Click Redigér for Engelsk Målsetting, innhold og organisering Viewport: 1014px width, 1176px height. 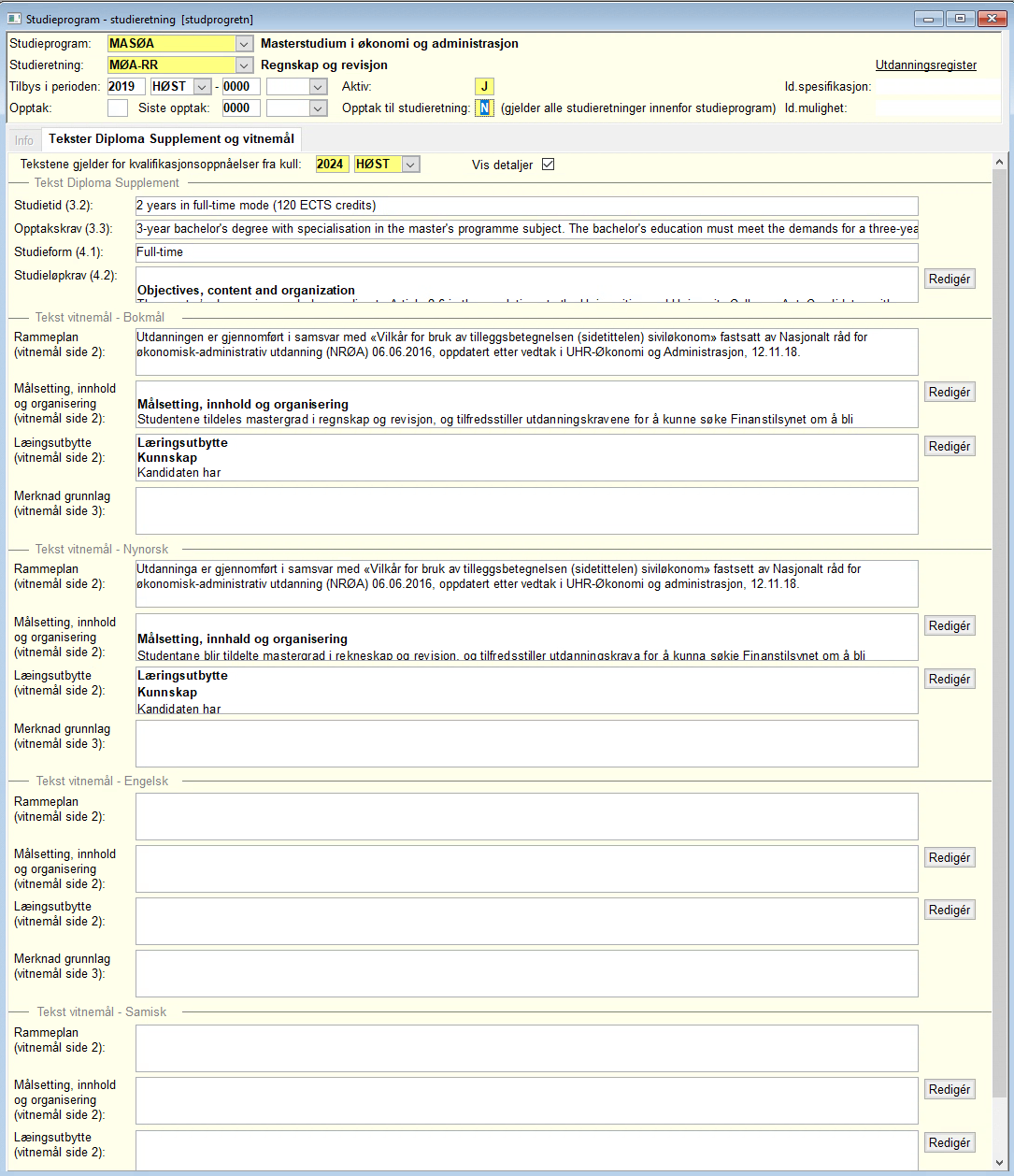point(950,857)
